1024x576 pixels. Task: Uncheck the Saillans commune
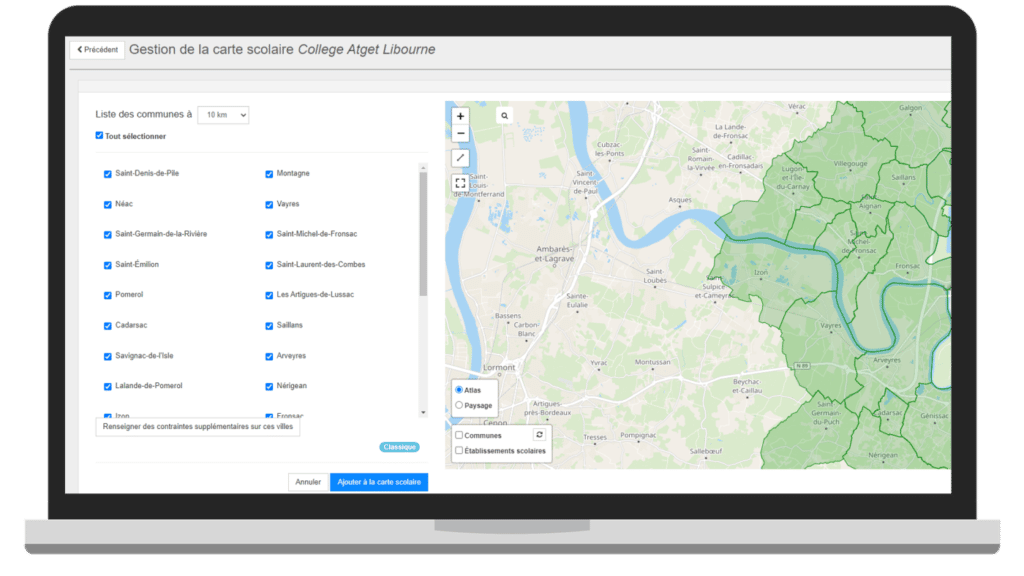pos(269,326)
